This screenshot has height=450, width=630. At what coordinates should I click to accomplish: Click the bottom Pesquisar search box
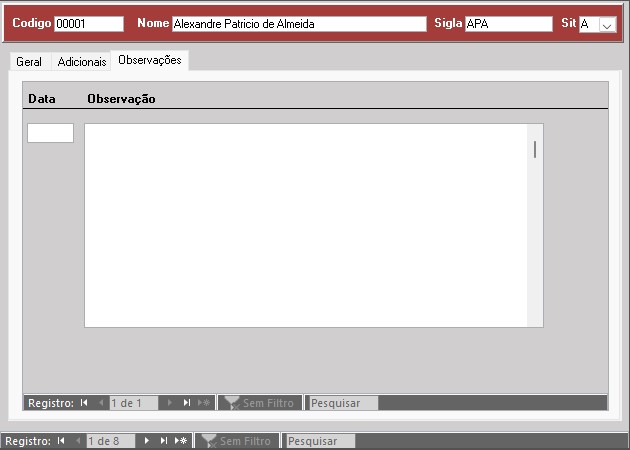321,441
